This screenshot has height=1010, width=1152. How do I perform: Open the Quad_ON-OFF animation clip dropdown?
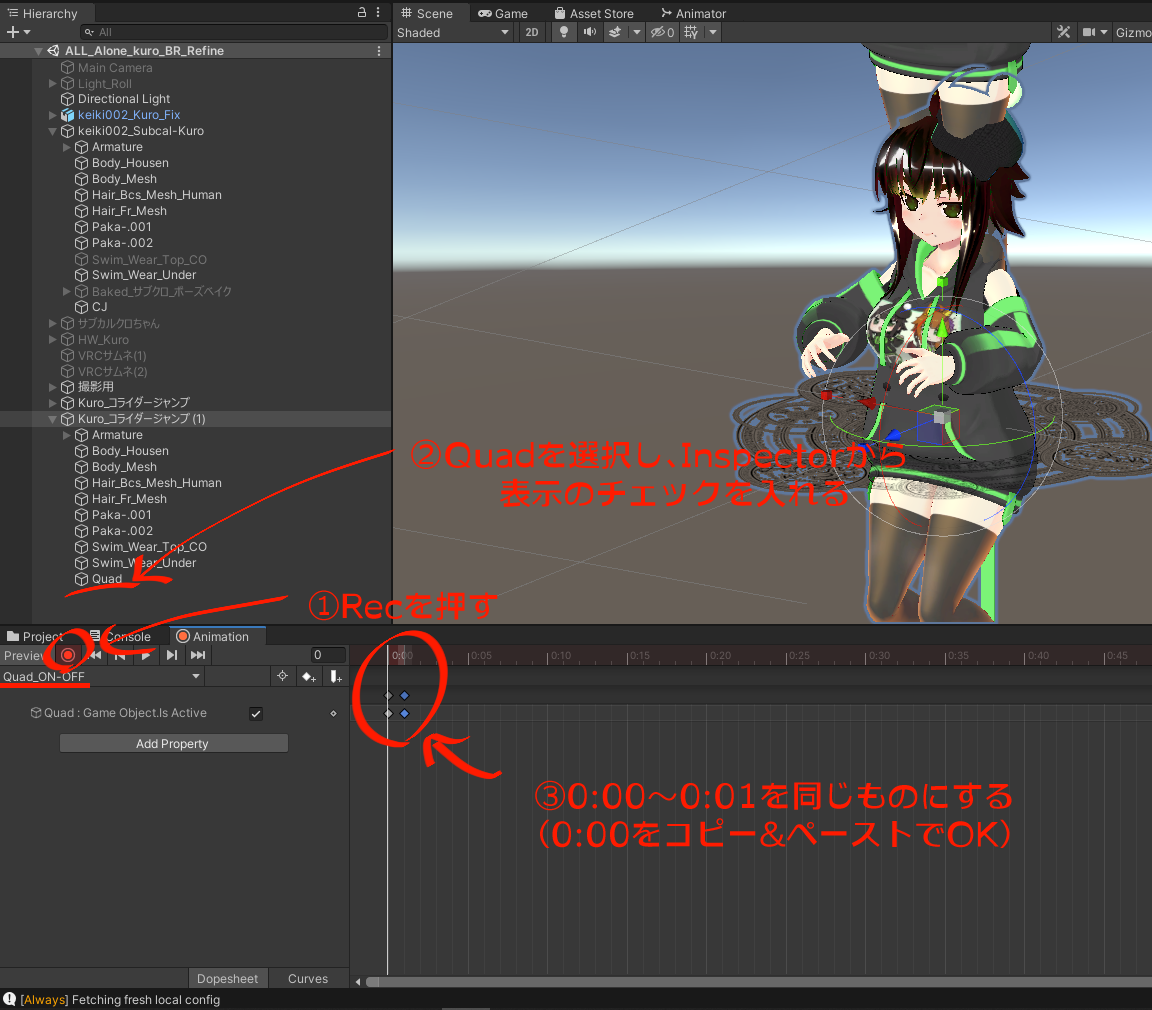coord(102,677)
